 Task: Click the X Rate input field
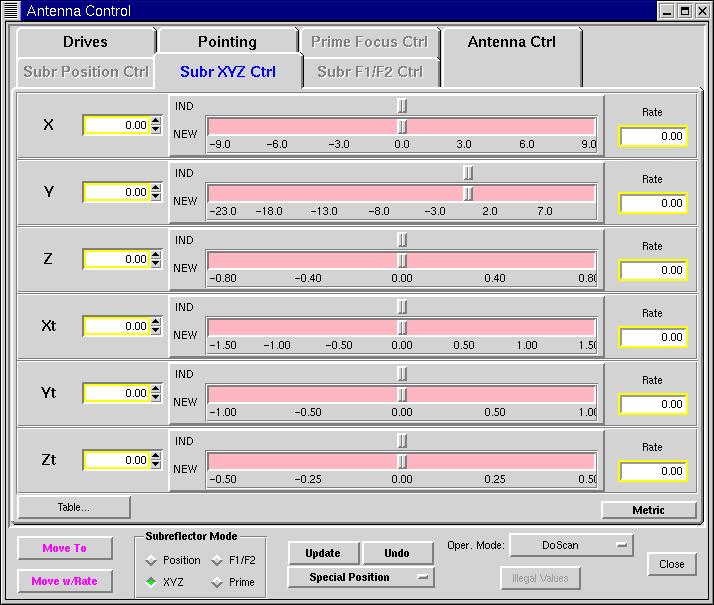653,136
